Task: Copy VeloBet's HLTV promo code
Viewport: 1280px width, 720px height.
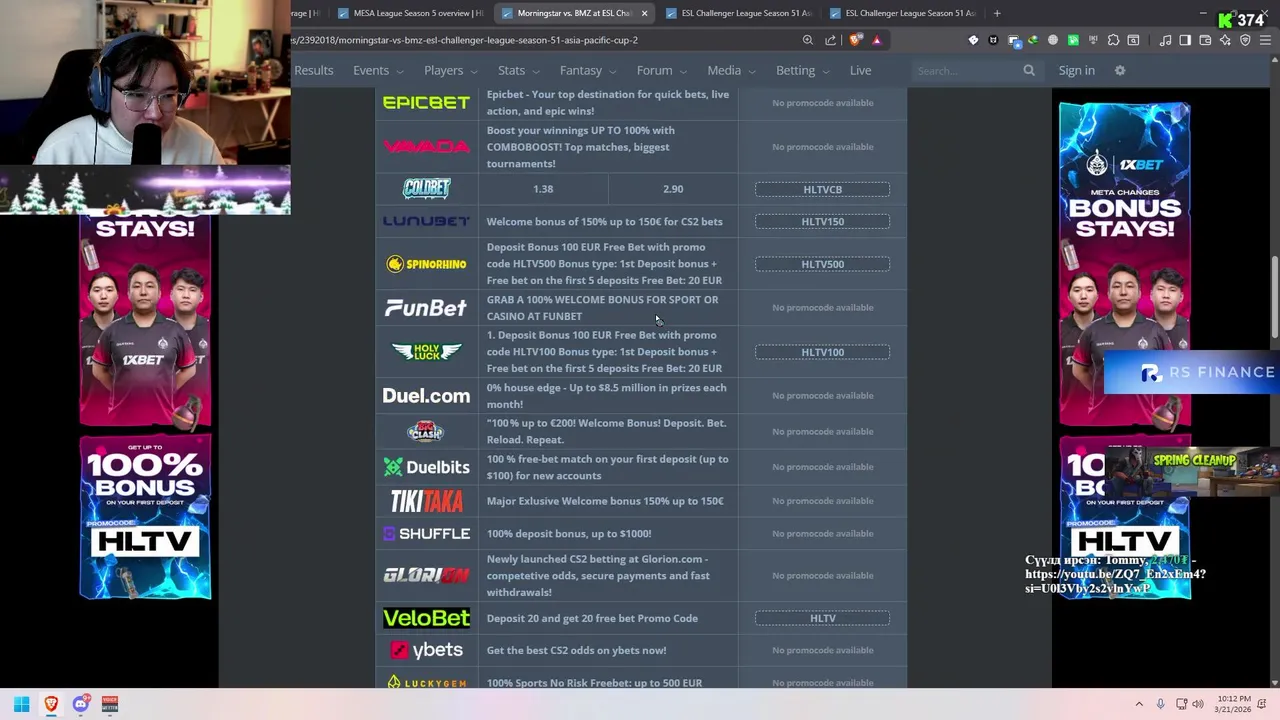Action: 822,618
